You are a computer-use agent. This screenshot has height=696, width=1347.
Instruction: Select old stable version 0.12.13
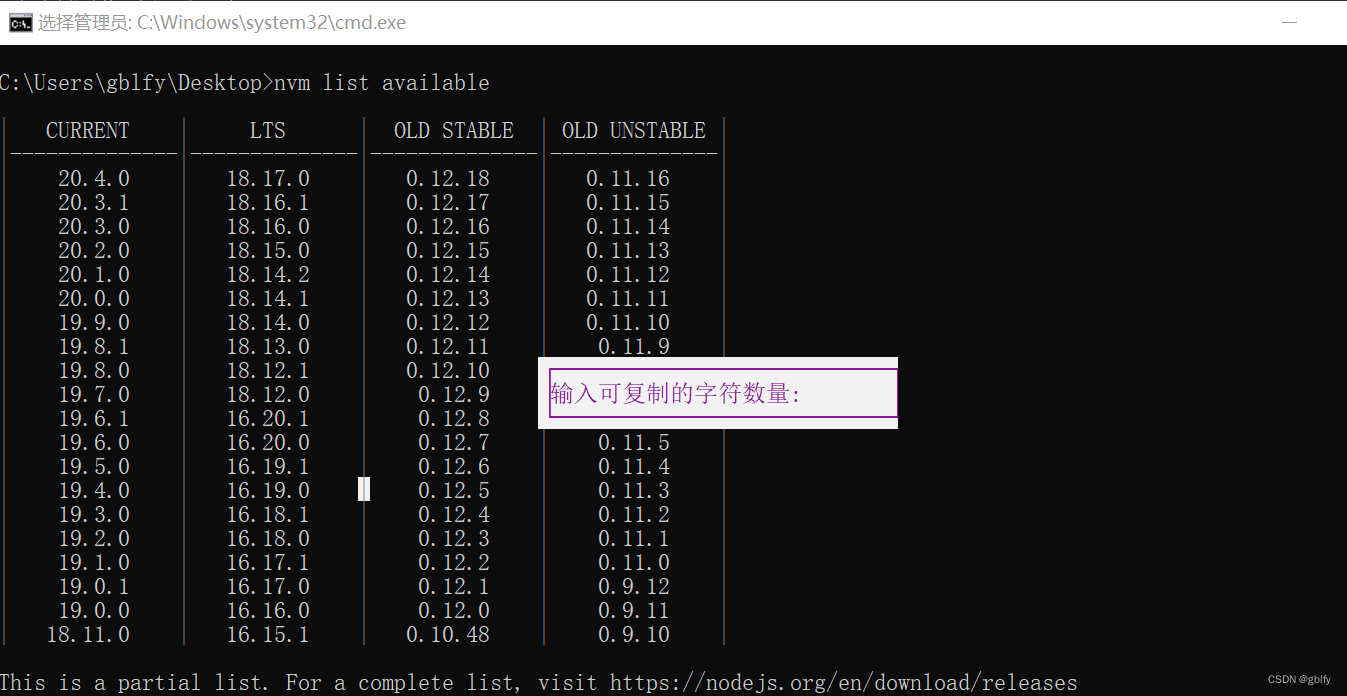[448, 299]
